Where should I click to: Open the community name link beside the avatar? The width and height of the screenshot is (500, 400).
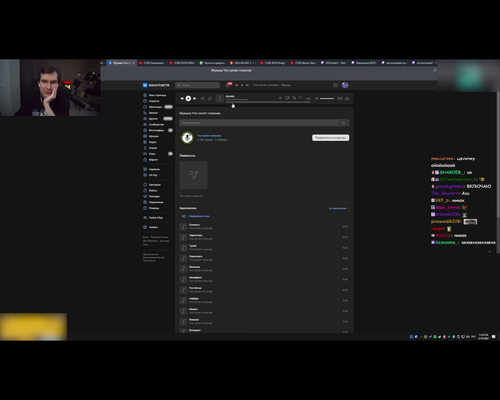209,136
